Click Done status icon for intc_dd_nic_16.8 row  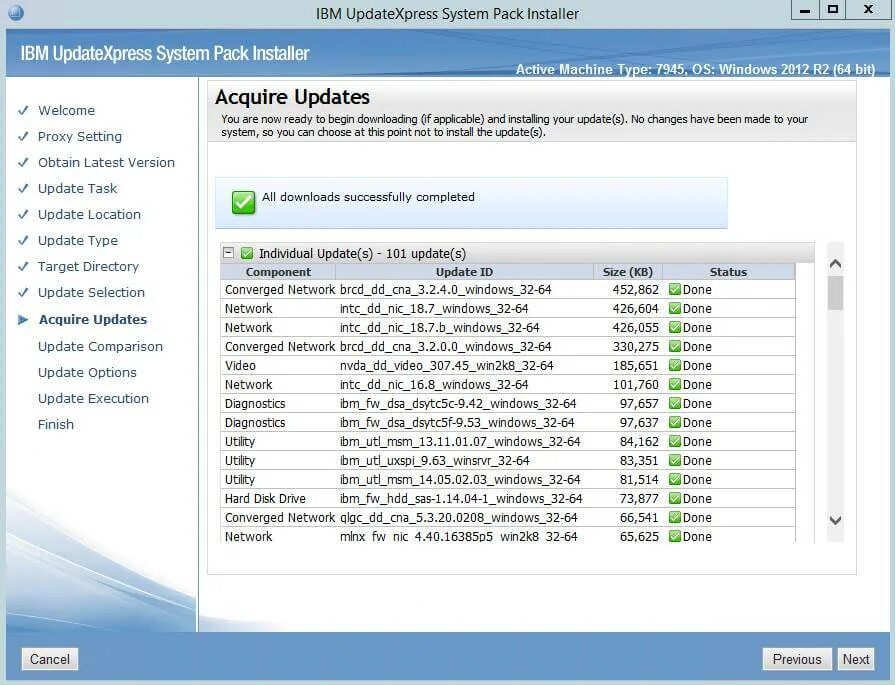675,384
